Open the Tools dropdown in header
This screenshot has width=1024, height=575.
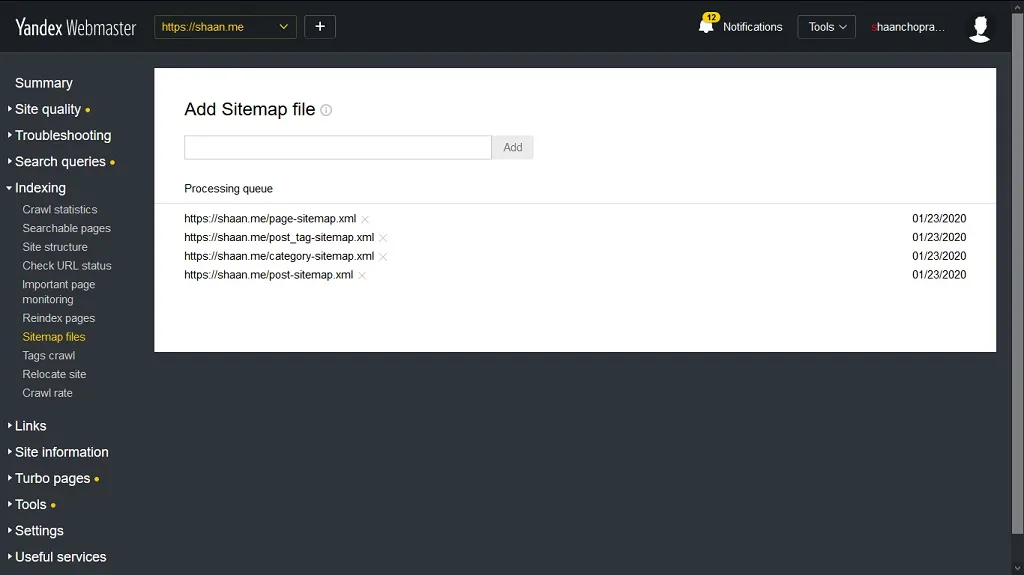(827, 27)
